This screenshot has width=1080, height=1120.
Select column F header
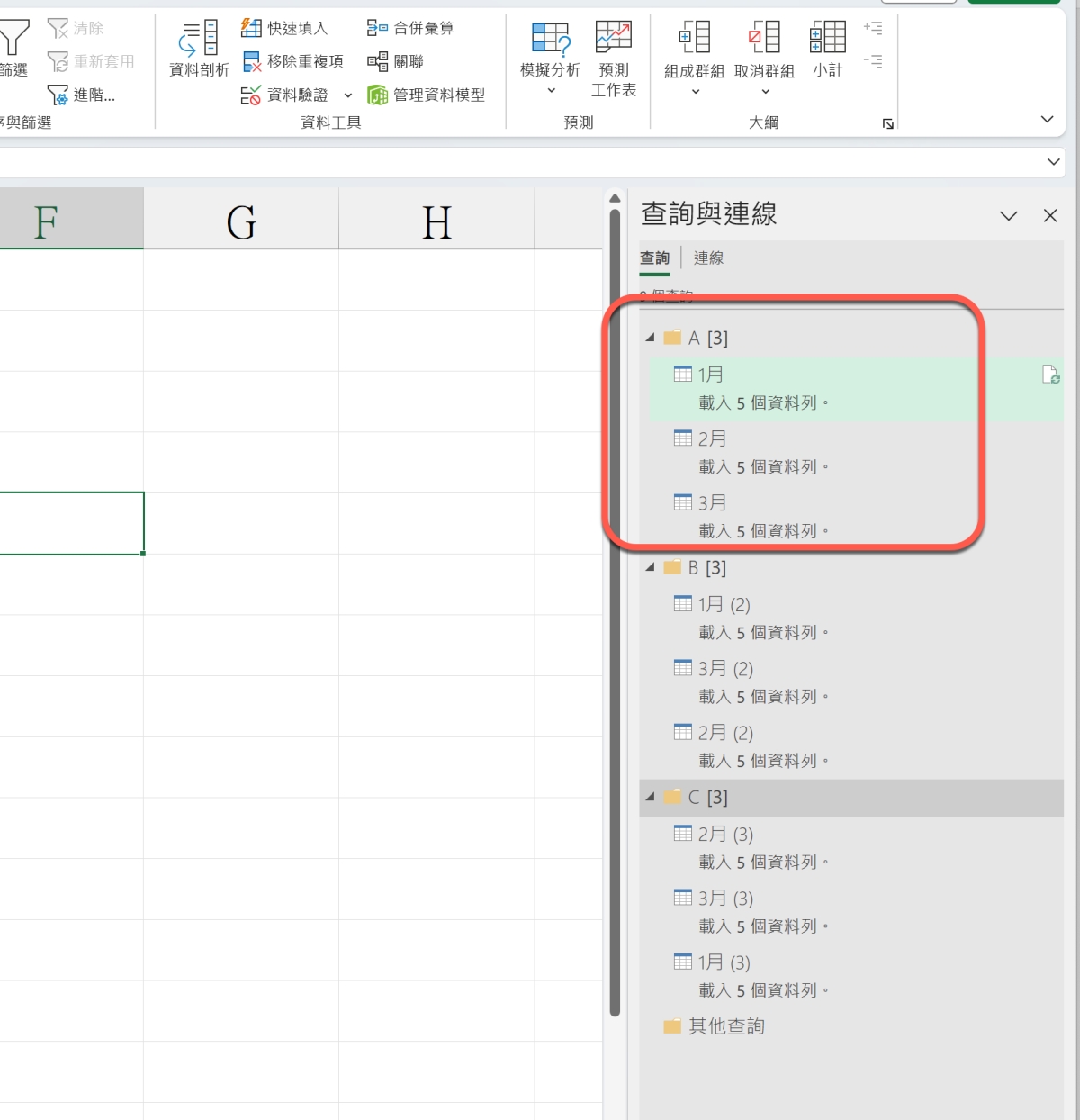pyautogui.click(x=71, y=219)
